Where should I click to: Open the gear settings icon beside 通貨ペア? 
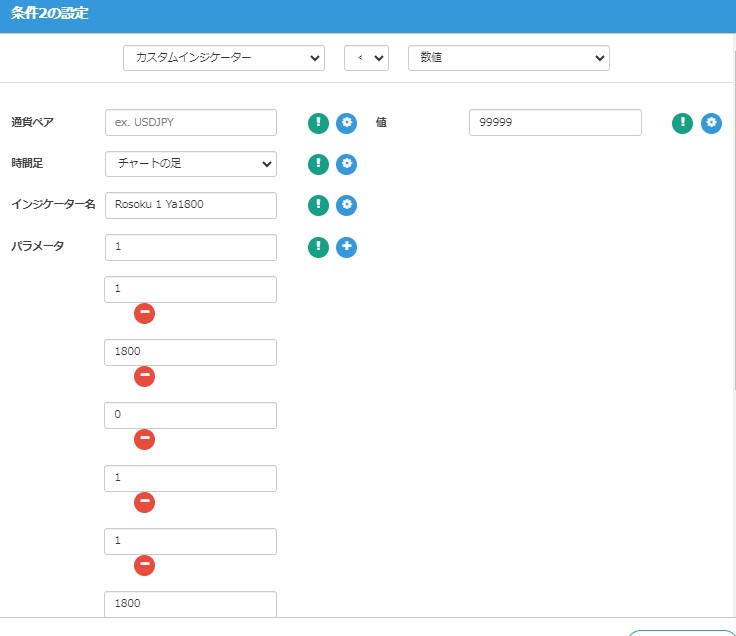(x=346, y=123)
